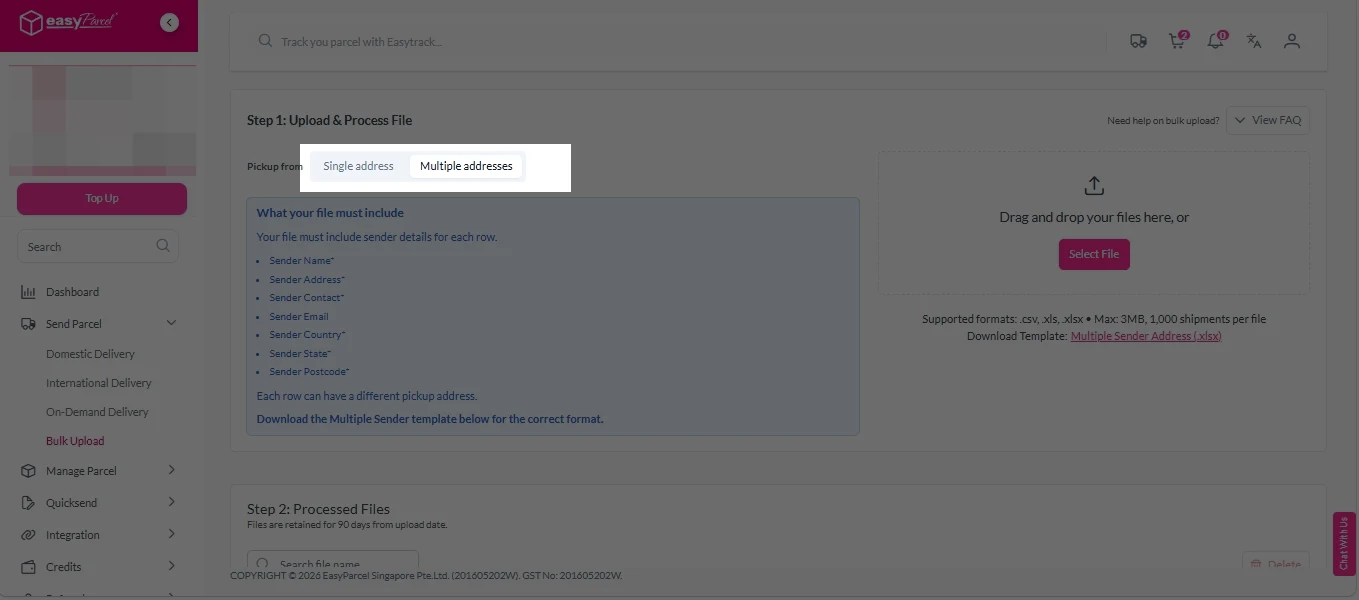
Task: Collapse the Send Parcel menu section
Action: (170, 323)
